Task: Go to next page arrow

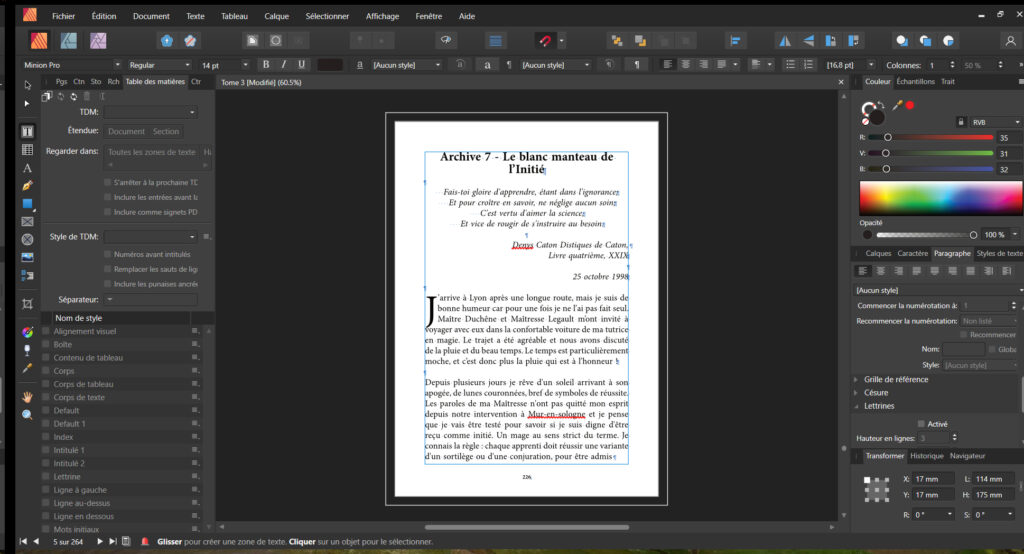Action: 99,542
